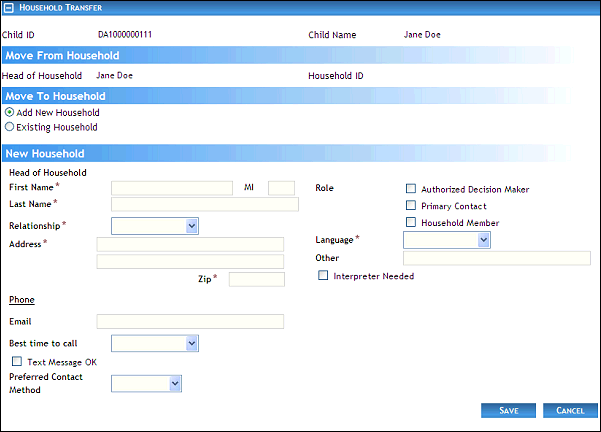Select the first Address line field

click(x=190, y=244)
